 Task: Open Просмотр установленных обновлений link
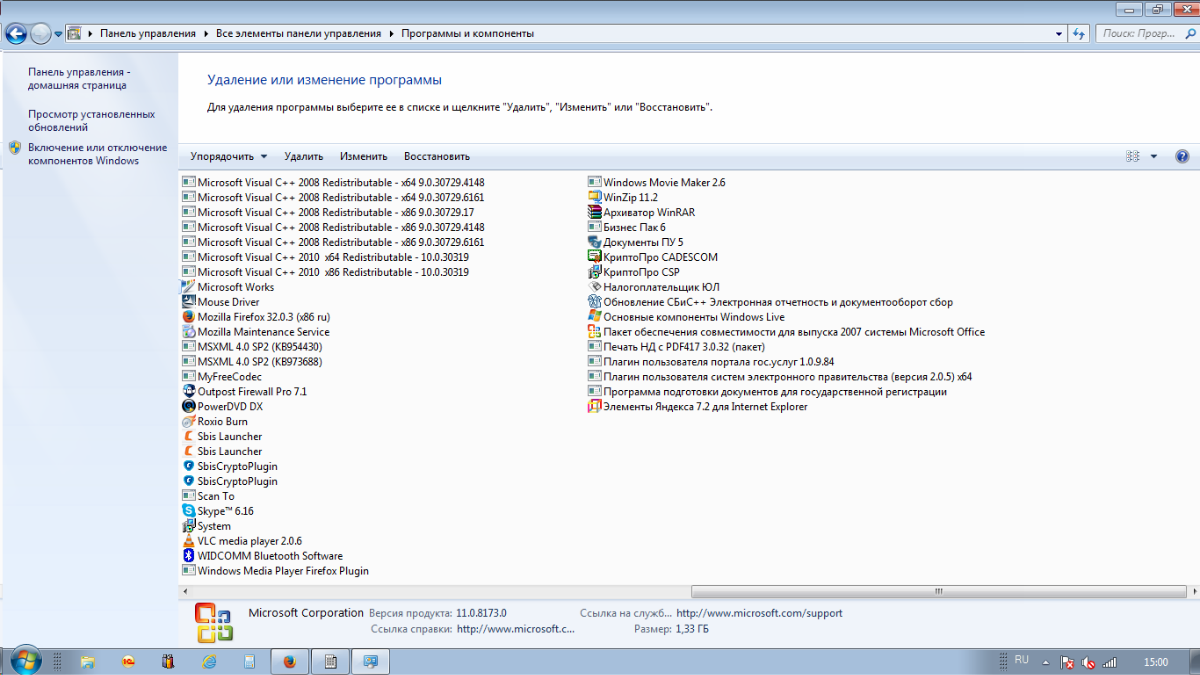(x=91, y=121)
